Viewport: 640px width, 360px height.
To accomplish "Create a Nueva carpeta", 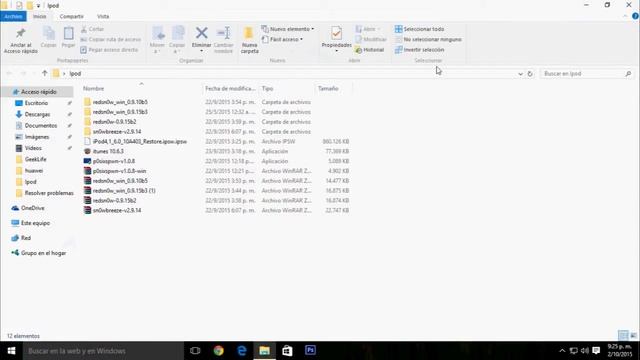I will (249, 40).
